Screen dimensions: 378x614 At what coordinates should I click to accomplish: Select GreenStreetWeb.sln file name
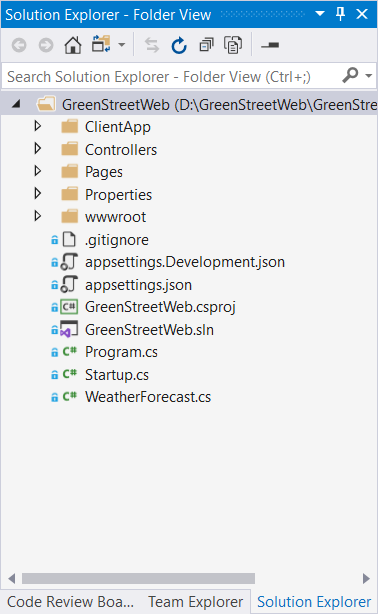click(149, 330)
